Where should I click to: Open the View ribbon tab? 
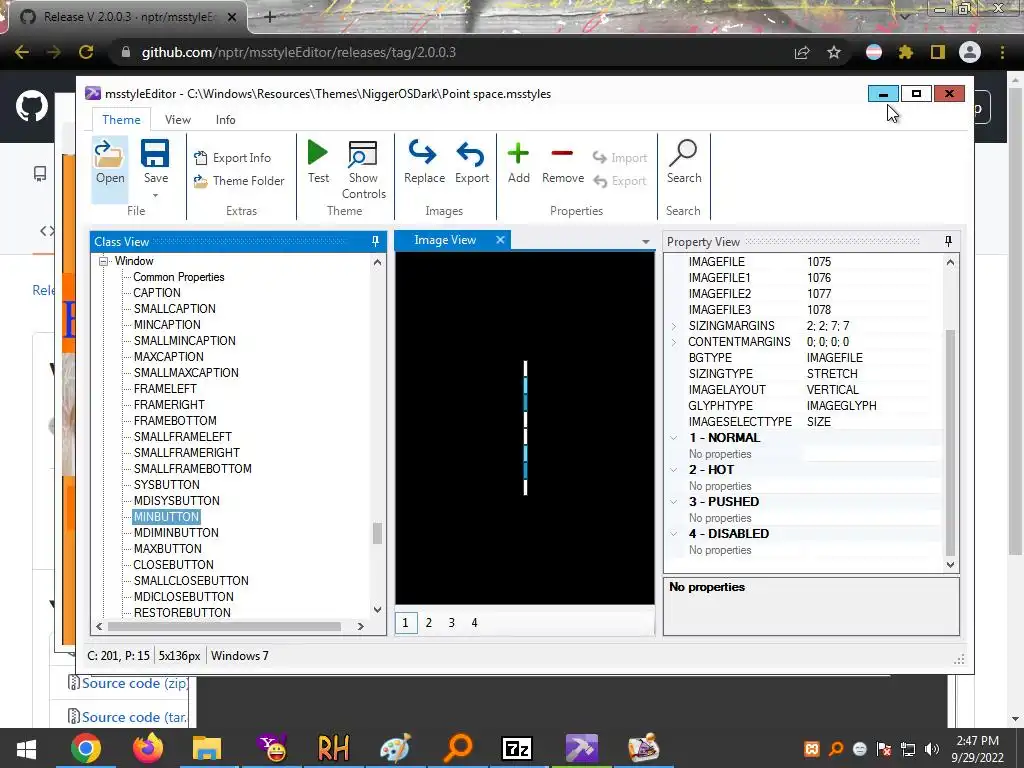(178, 120)
